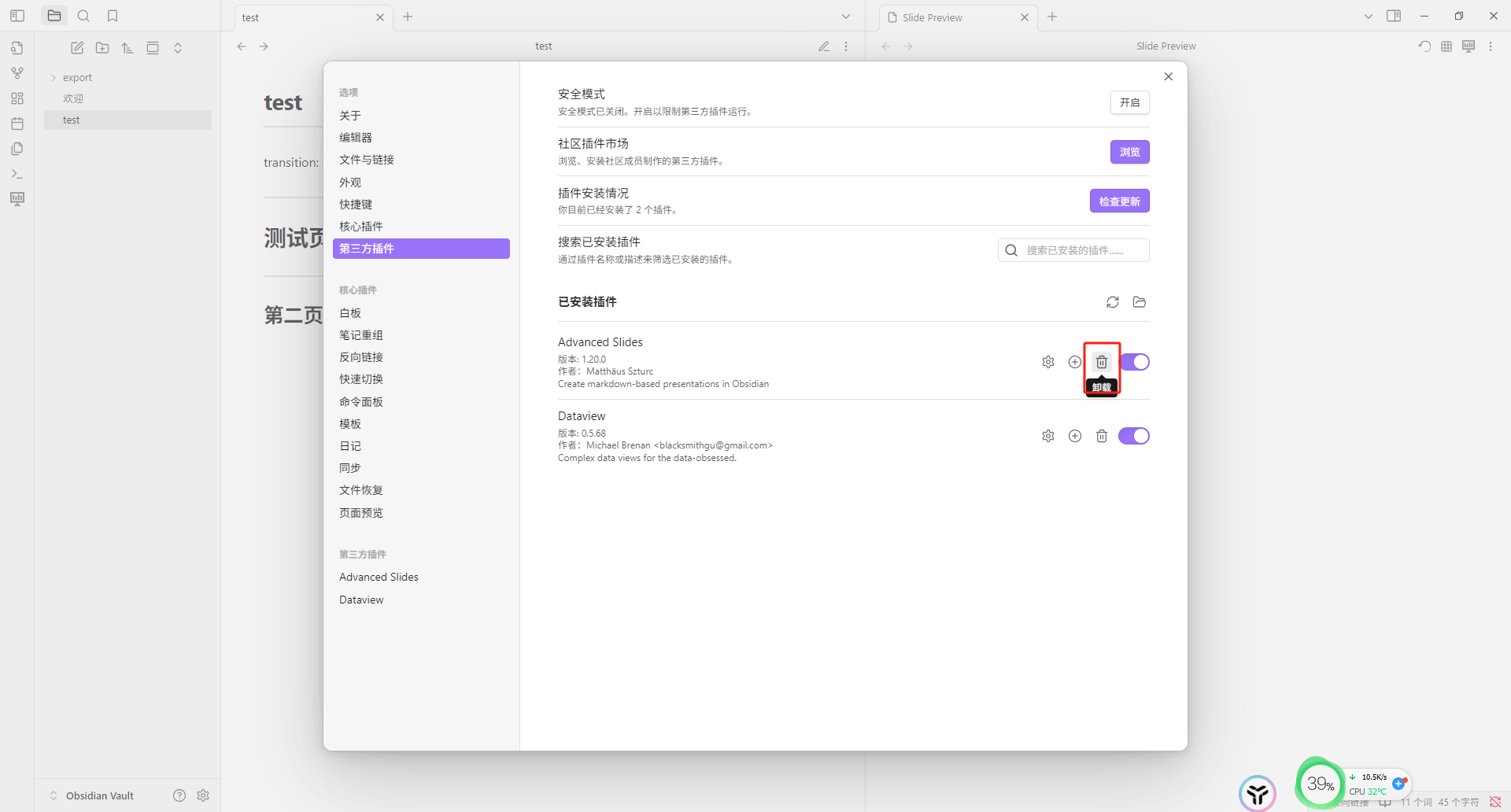Open the tab list dropdown arrow
Screen dimensions: 1511x812
pyautogui.click(x=845, y=16)
